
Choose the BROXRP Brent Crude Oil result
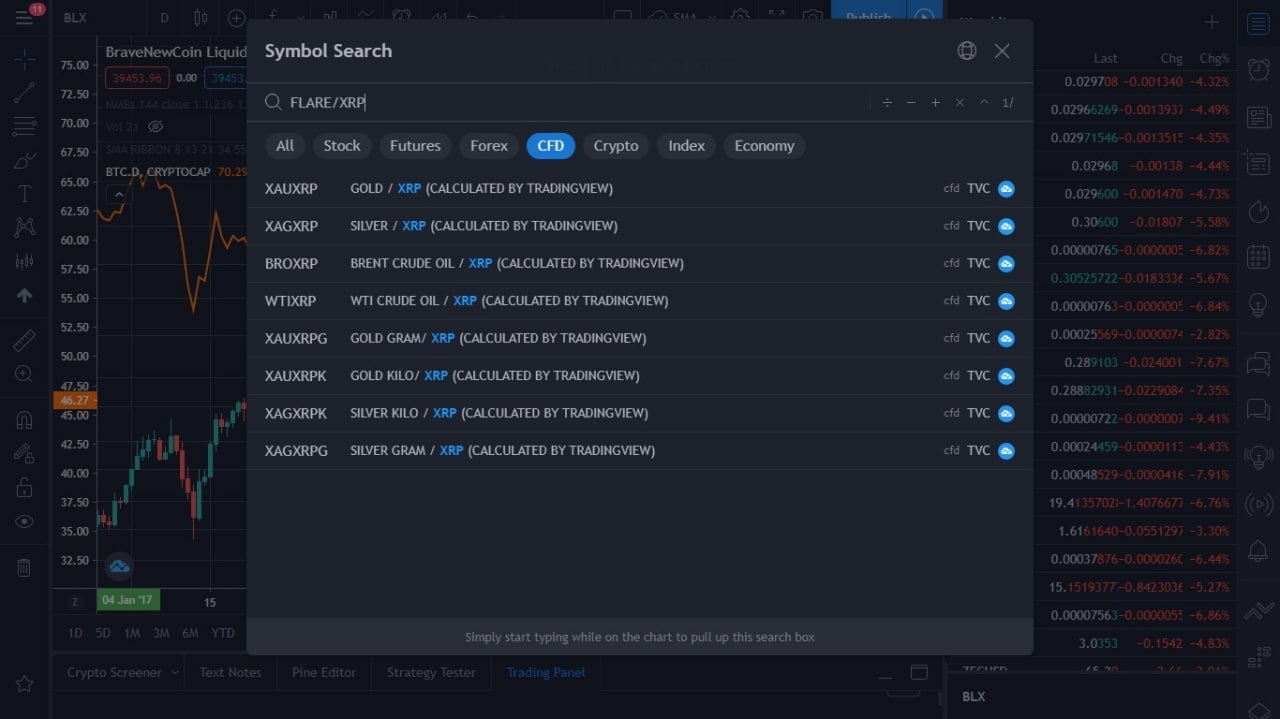[640, 263]
